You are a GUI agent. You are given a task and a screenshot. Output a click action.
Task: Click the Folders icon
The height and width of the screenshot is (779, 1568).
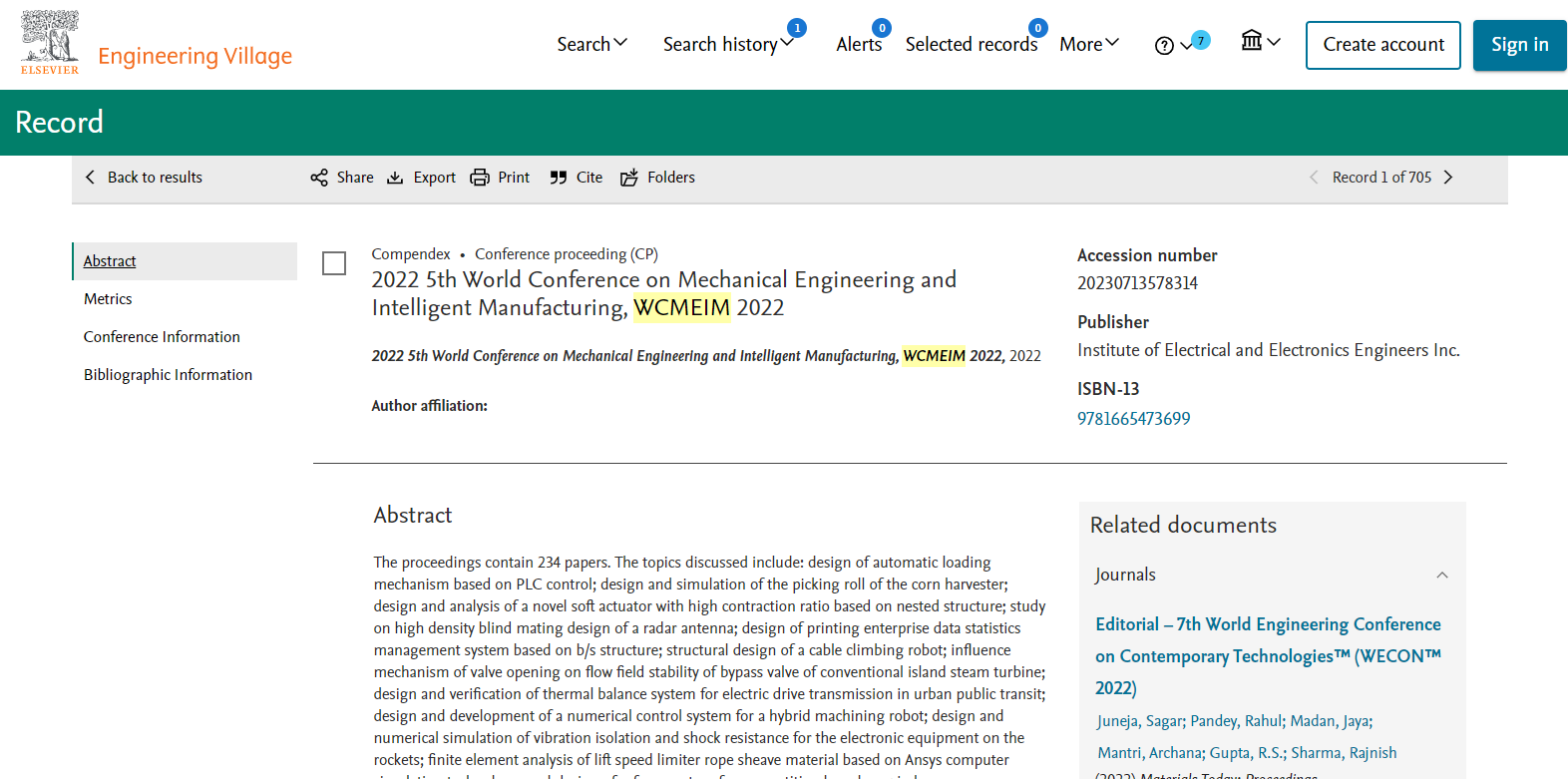(629, 178)
